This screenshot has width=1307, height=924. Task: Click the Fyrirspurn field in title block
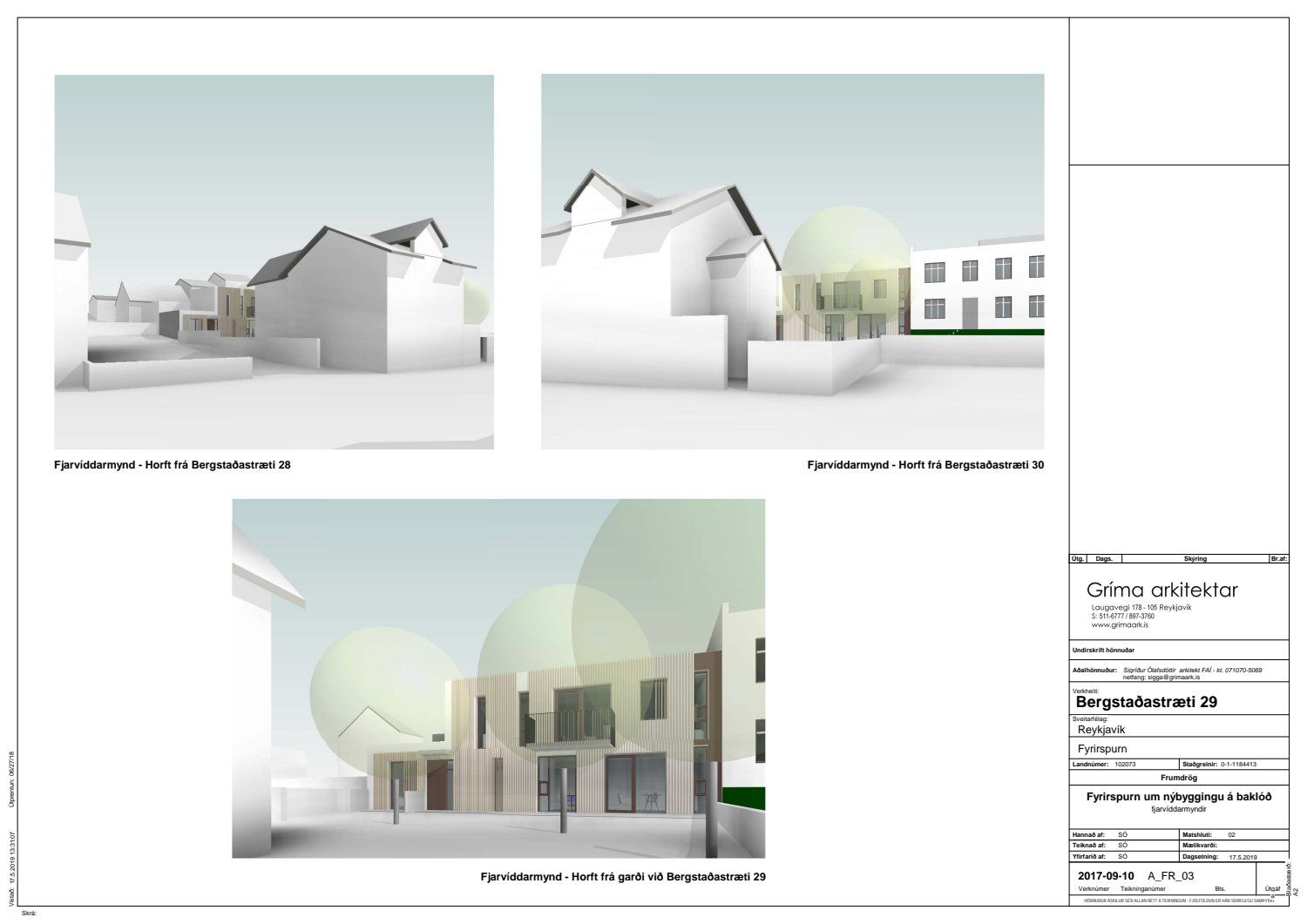(1102, 749)
